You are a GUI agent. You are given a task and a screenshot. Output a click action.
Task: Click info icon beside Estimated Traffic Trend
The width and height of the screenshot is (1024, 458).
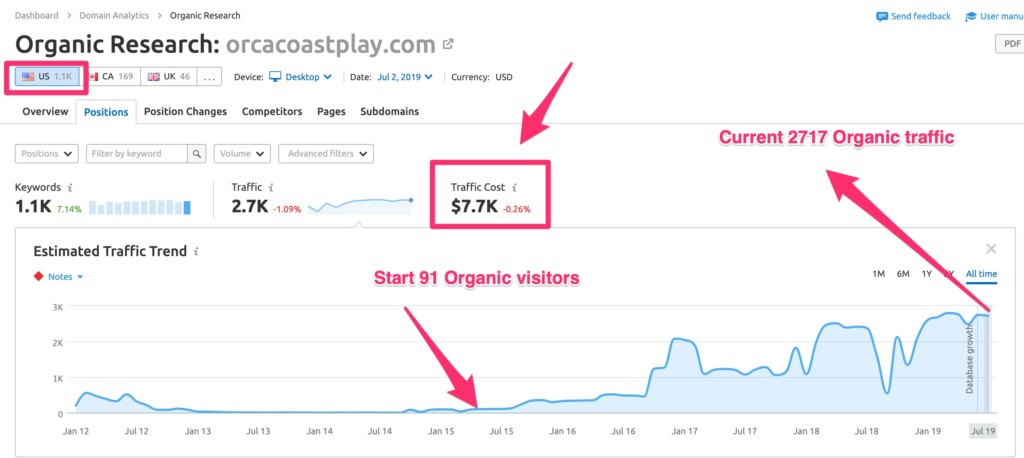197,252
